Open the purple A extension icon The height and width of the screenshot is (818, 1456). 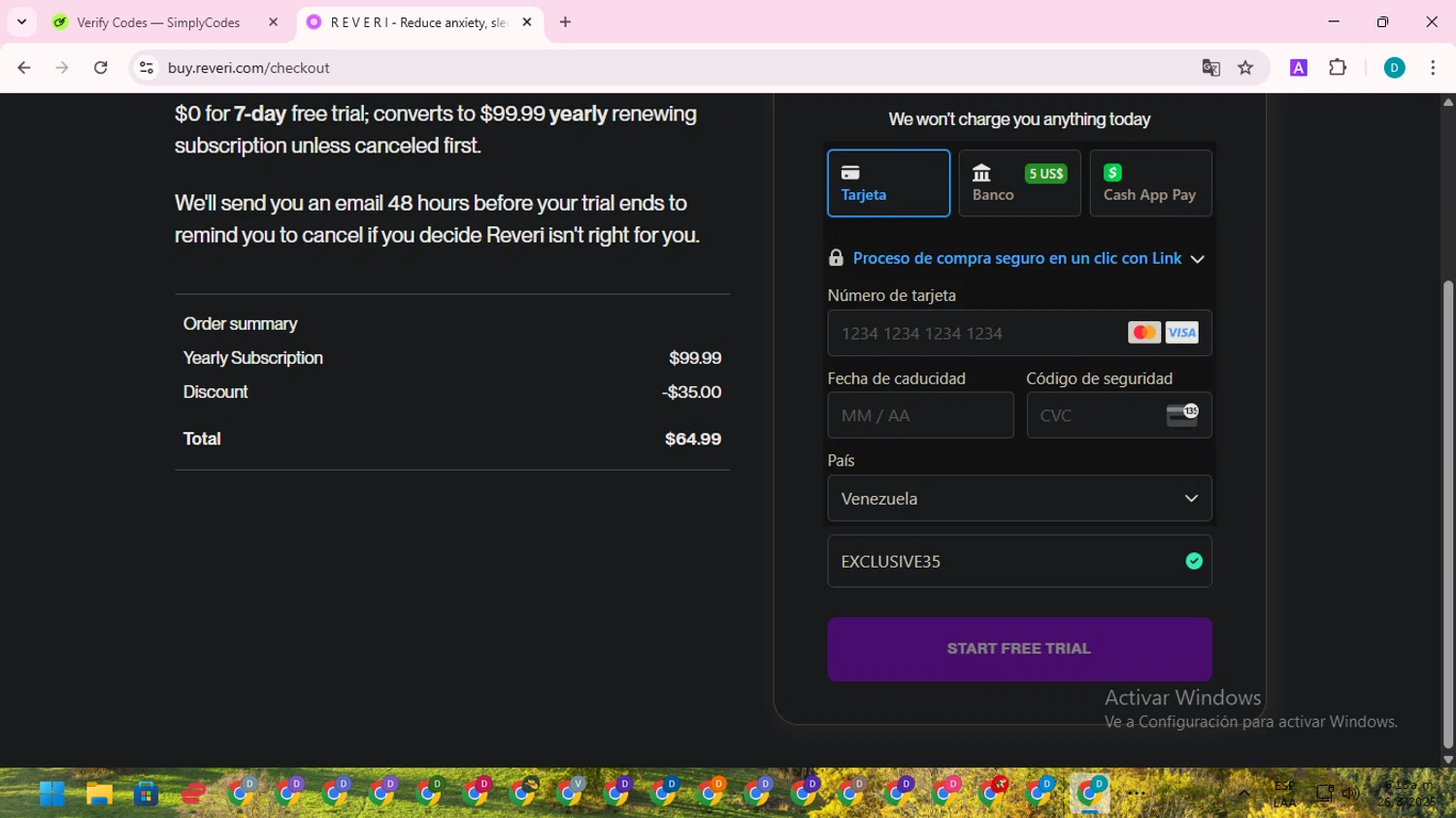(1299, 68)
